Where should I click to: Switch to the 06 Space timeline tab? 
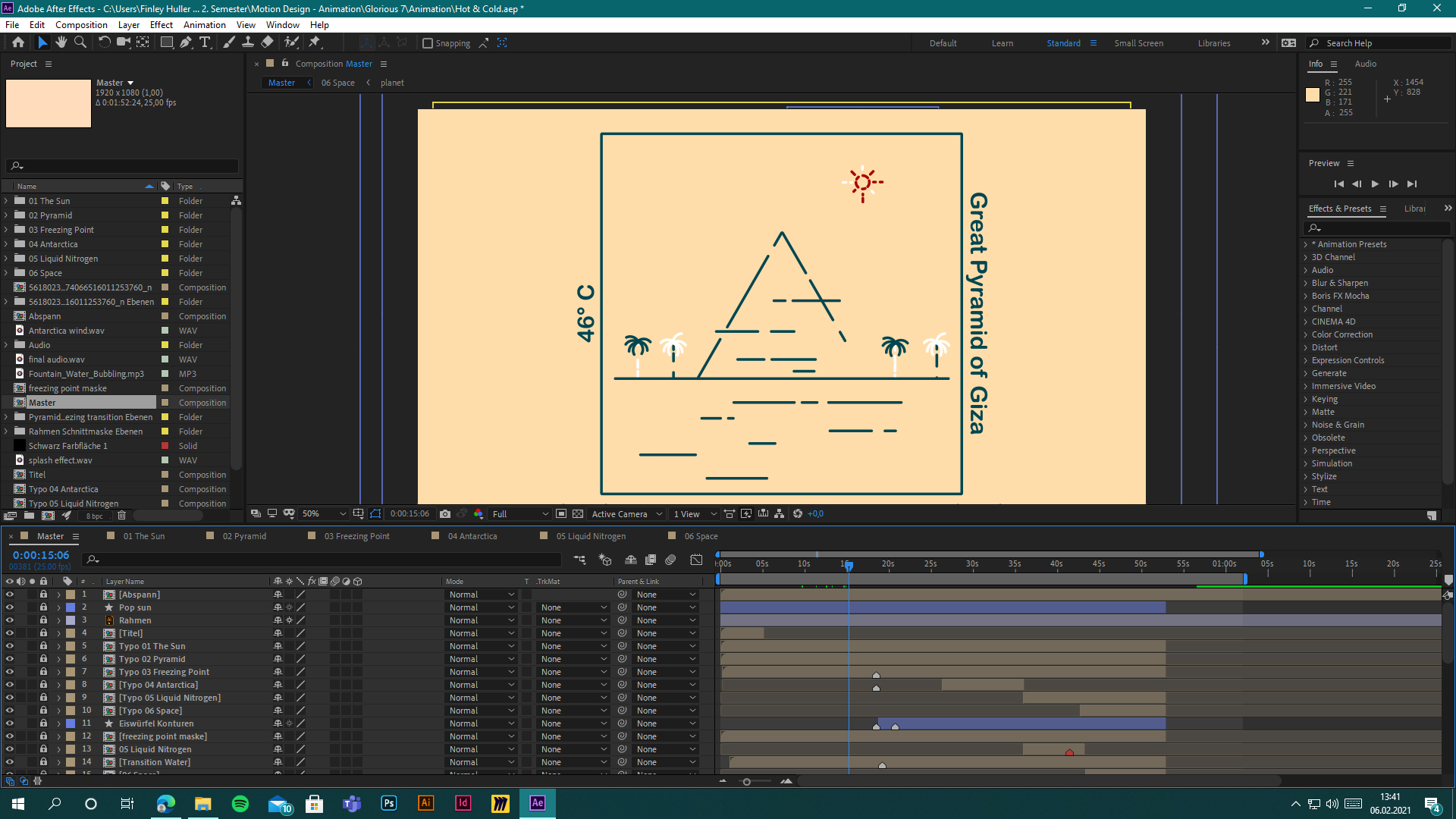[701, 536]
